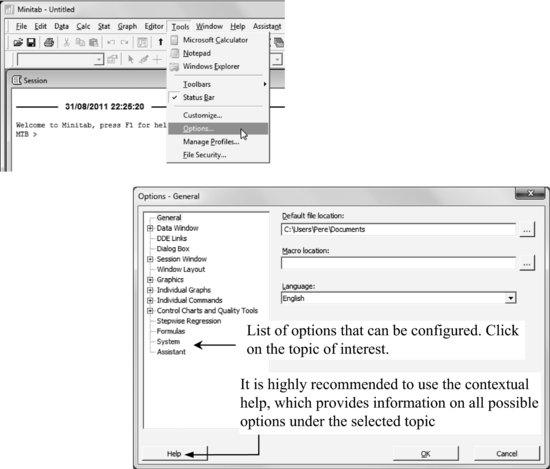Expand Control Charts and Quality Tools node
This screenshot has height=469, width=550.
click(150, 310)
